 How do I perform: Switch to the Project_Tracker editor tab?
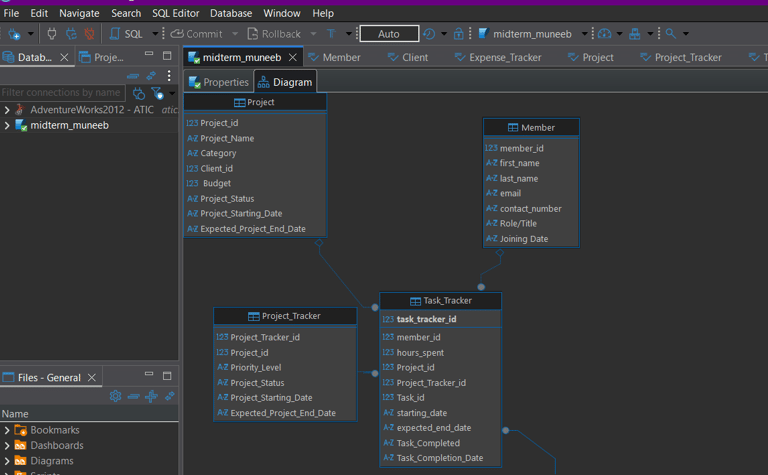pyautogui.click(x=681, y=57)
